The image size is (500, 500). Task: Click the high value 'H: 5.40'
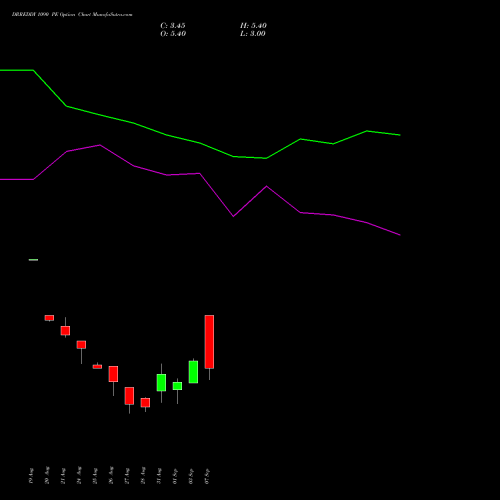point(253,26)
